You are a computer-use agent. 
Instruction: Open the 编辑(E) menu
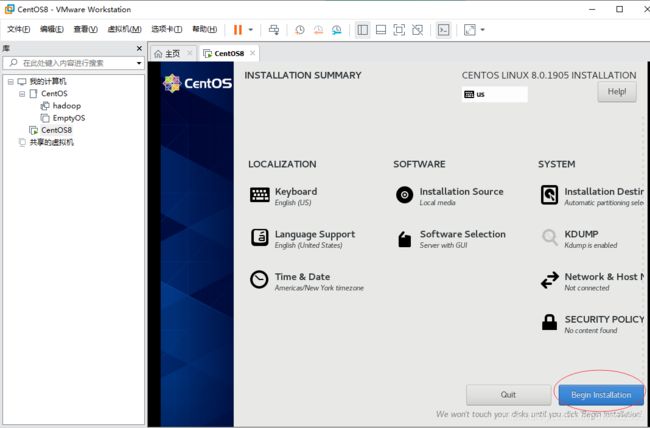pos(52,29)
